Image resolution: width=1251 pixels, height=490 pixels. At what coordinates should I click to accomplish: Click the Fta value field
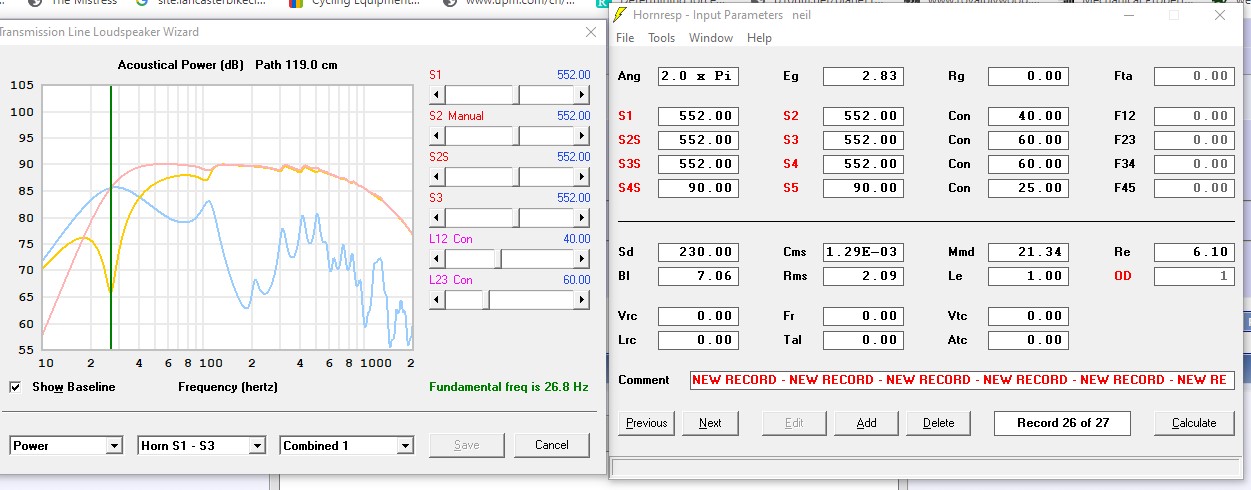click(x=1194, y=76)
